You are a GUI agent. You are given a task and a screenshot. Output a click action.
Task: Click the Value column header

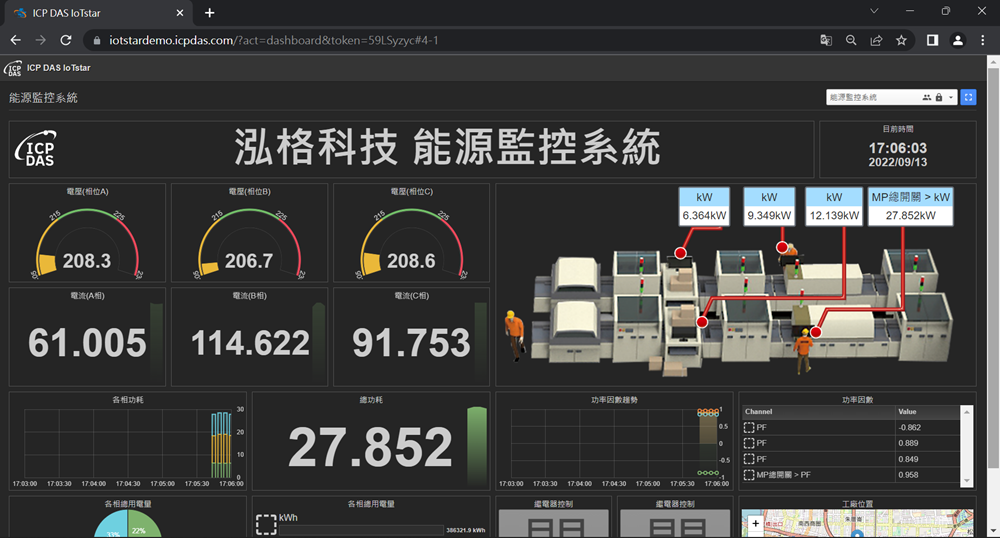tap(927, 412)
